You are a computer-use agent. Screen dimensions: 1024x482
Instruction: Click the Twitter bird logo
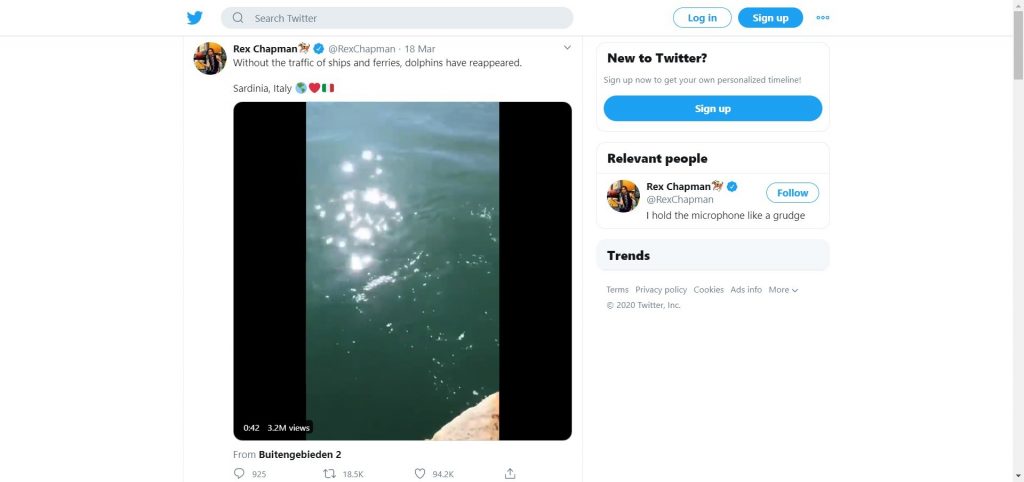click(x=194, y=18)
